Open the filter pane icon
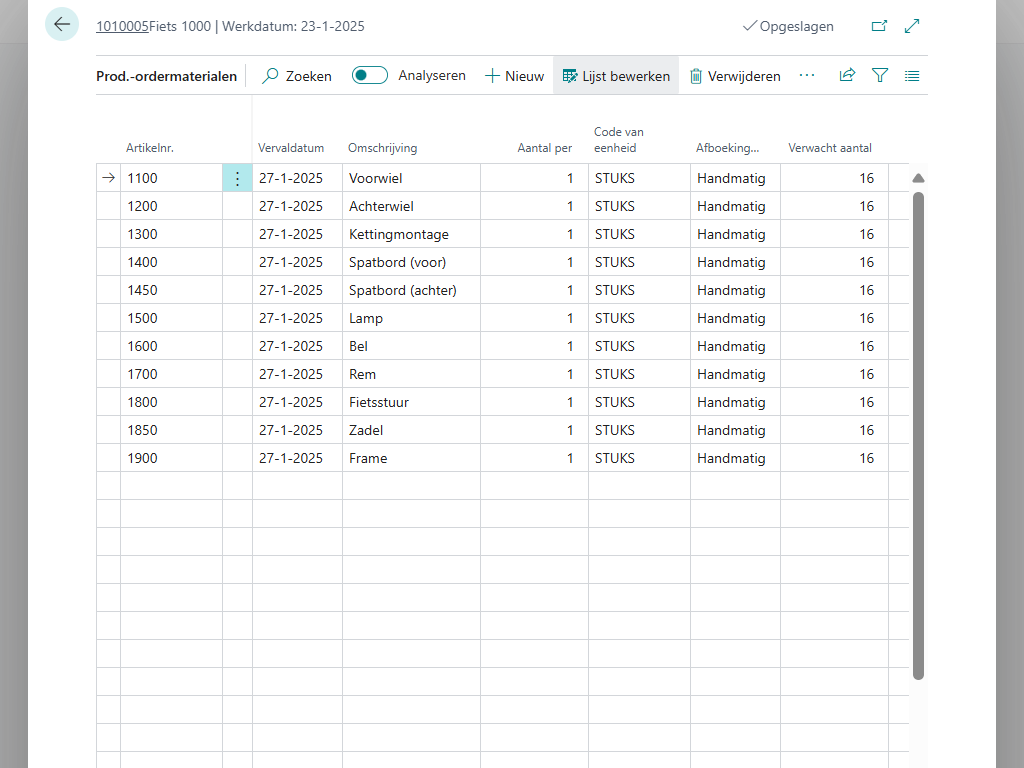The height and width of the screenshot is (768, 1024). [x=880, y=75]
